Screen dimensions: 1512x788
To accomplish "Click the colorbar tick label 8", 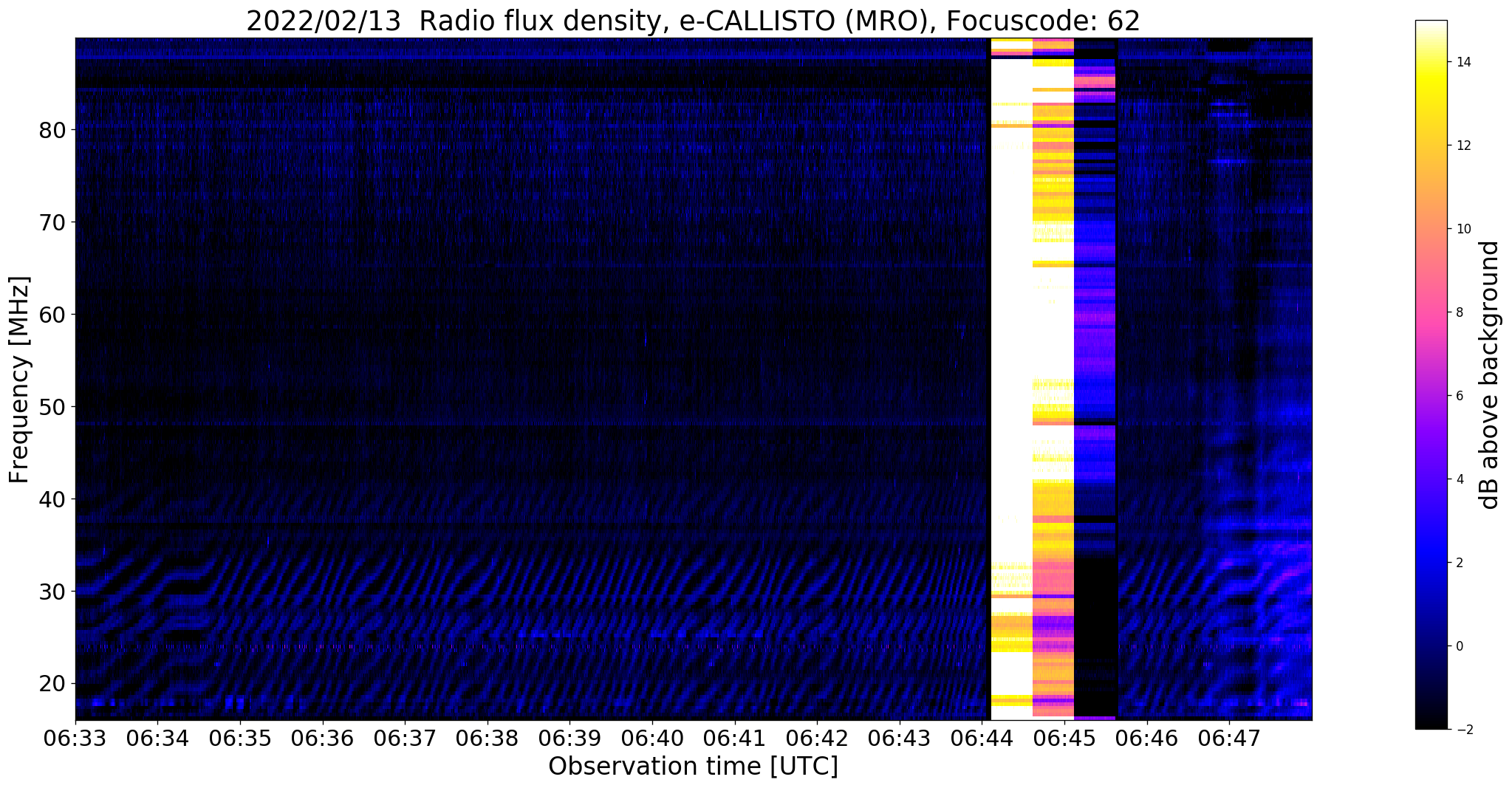I will 1460,312.
